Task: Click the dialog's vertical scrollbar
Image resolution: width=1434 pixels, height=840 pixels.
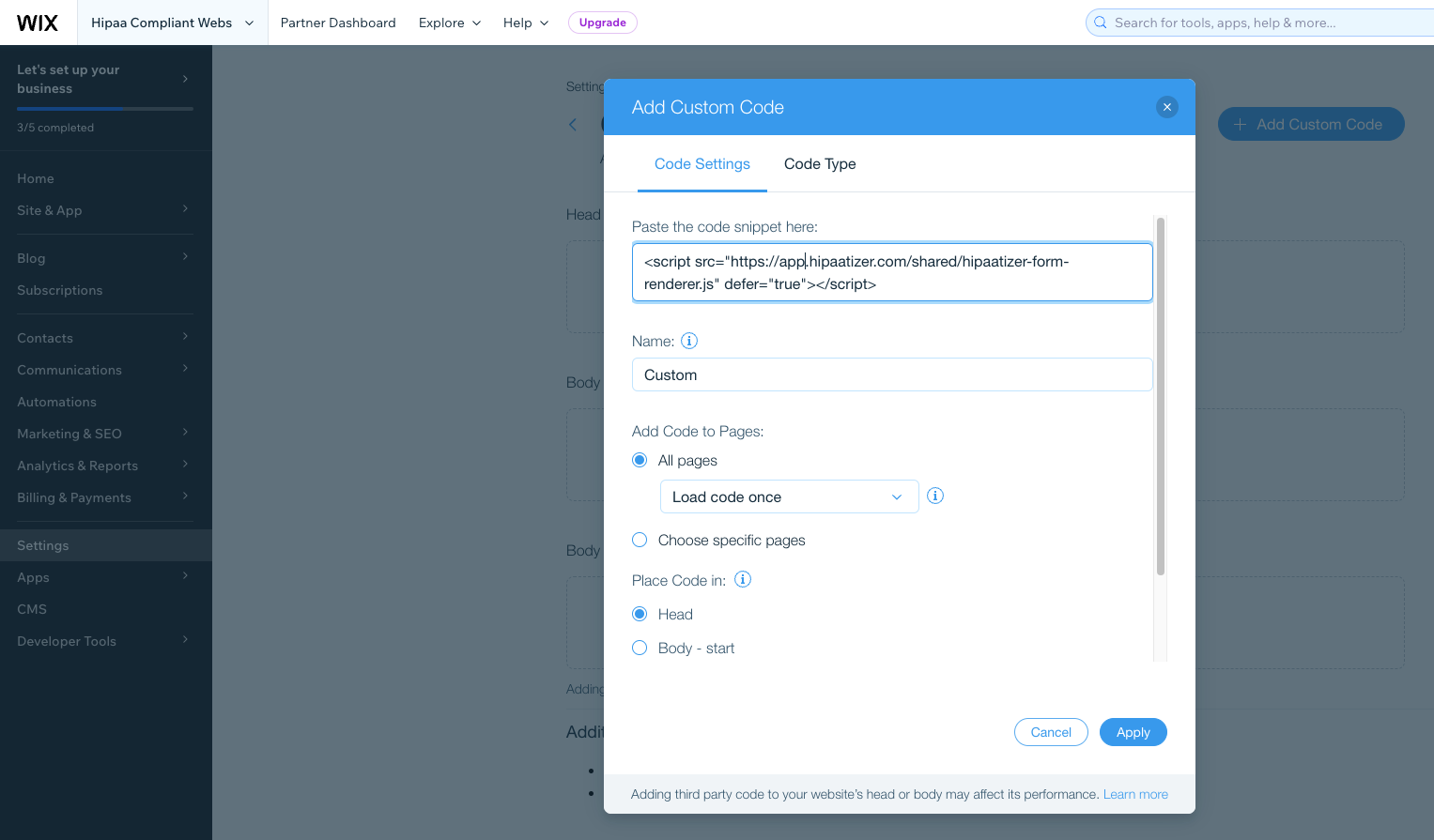Action: (1161, 396)
